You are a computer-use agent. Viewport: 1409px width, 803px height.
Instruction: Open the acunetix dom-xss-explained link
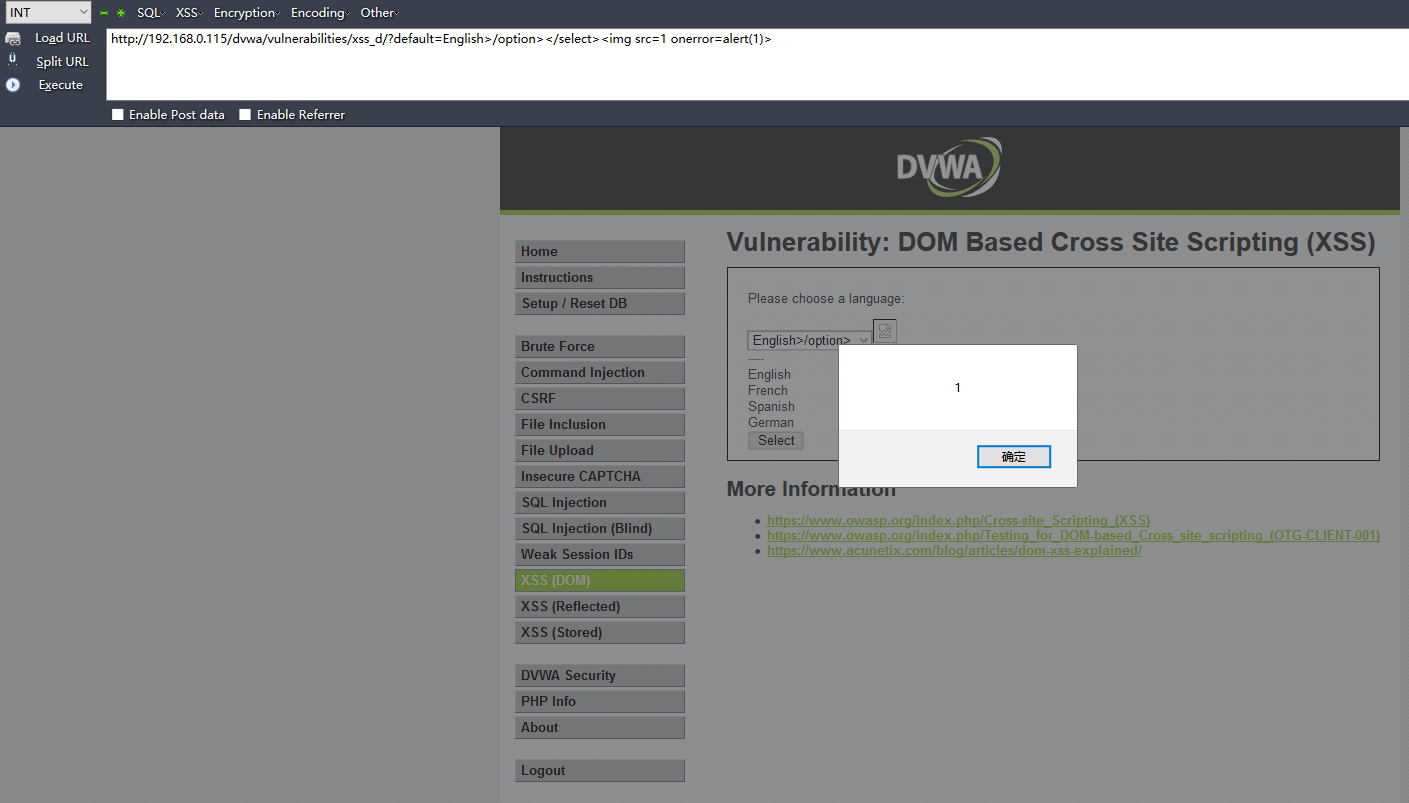(x=954, y=551)
